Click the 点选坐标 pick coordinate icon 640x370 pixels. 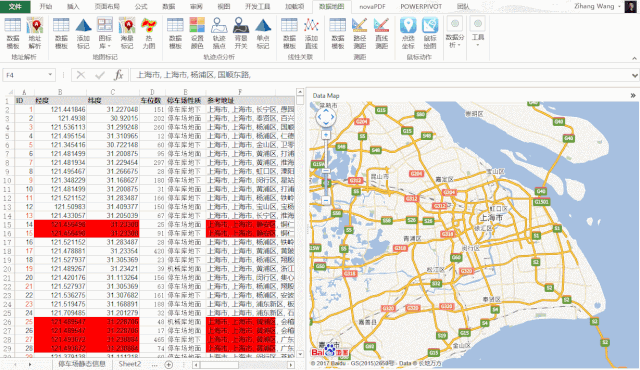[408, 33]
